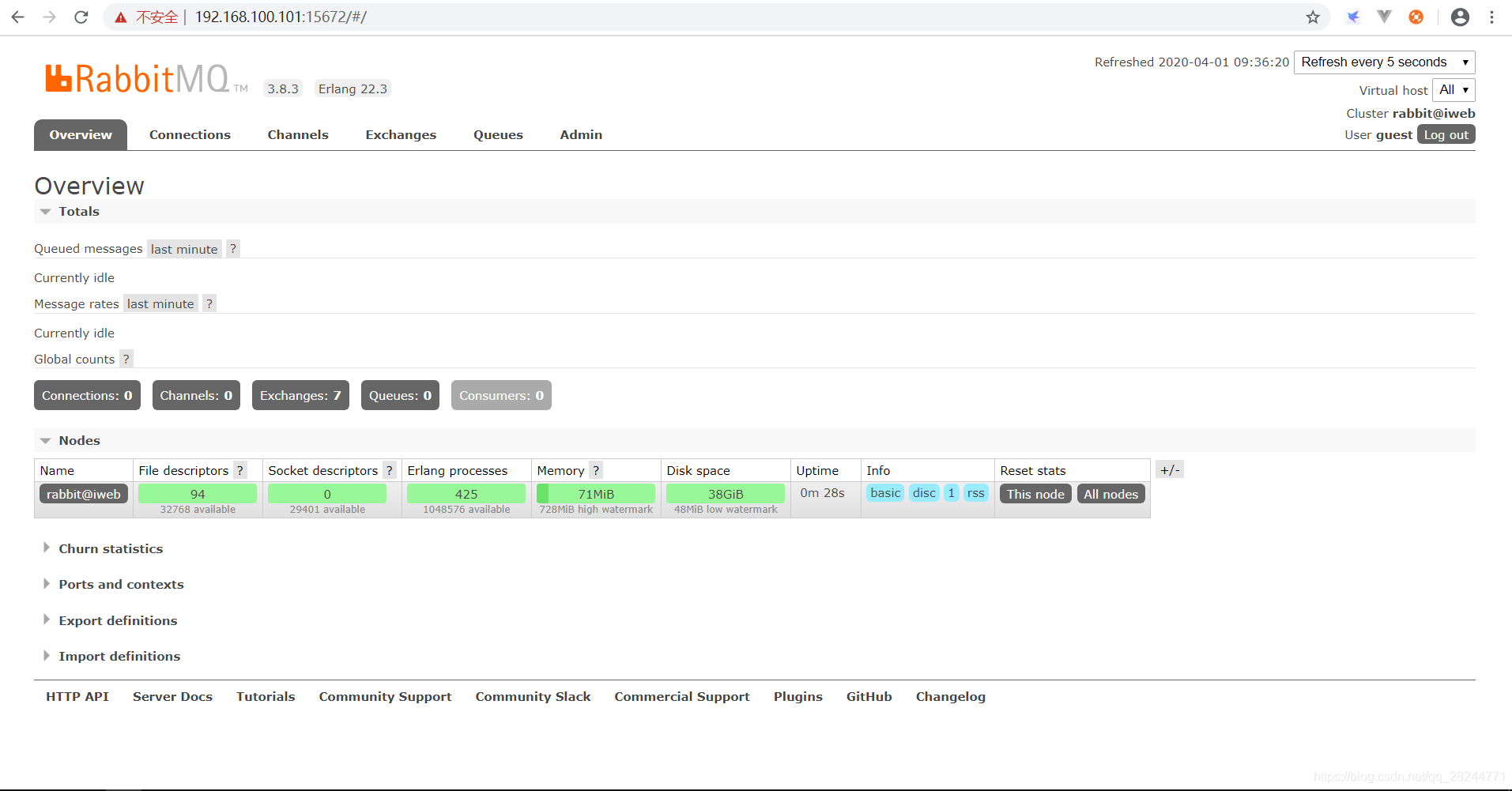Expand the Import definitions section

111,656
